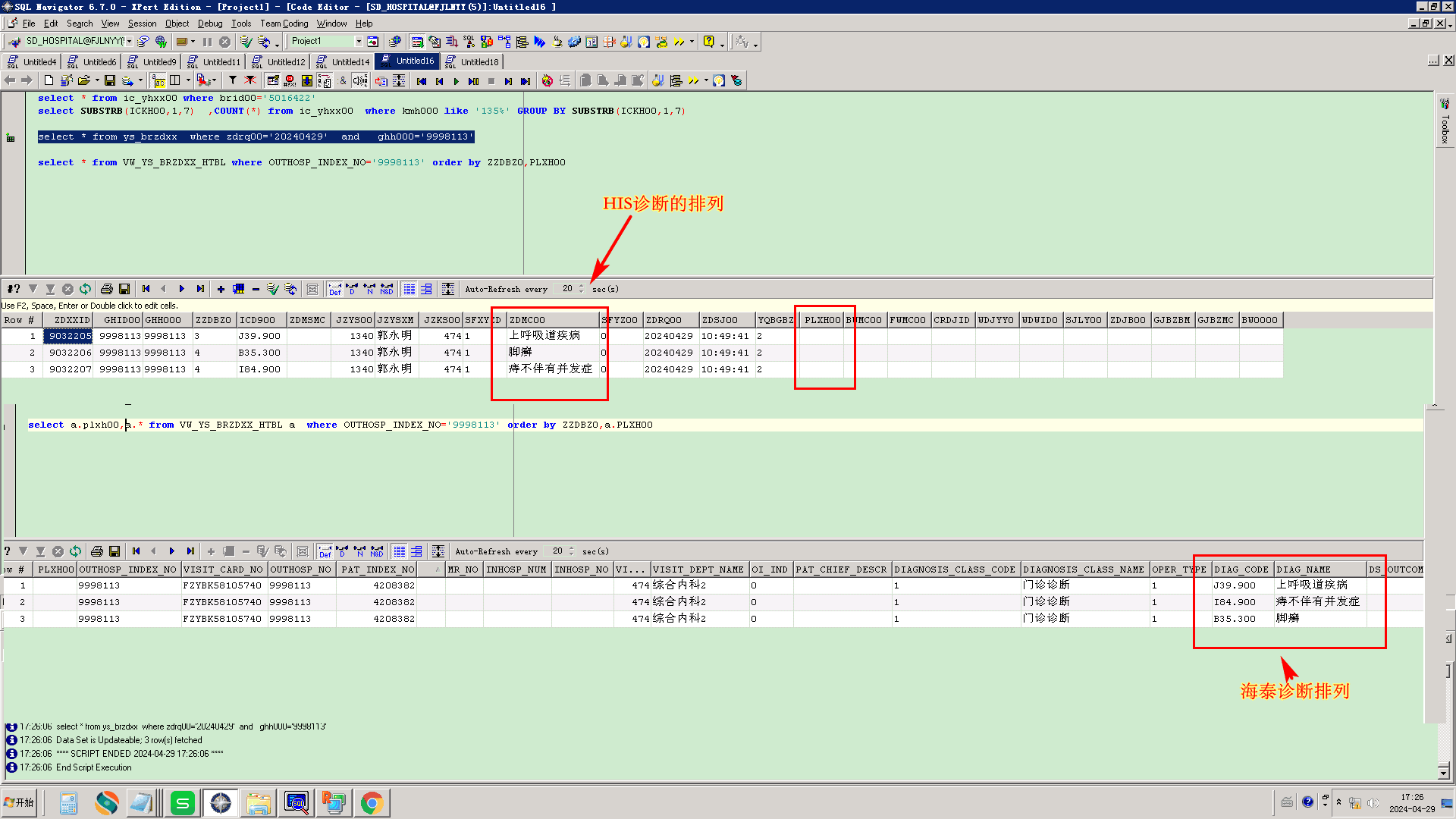Toggle the Def column layout in upper grid
Viewport: 1456px width, 819px height.
coord(334,289)
